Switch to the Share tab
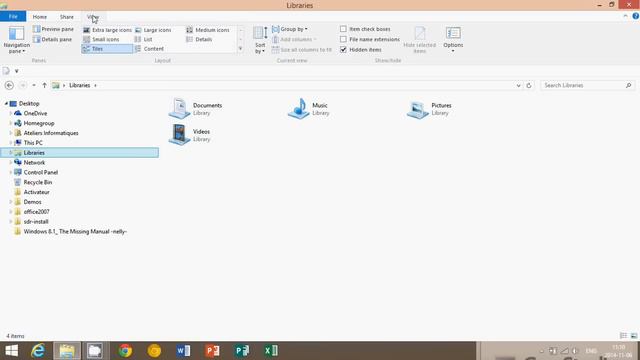The image size is (640, 360). [67, 17]
